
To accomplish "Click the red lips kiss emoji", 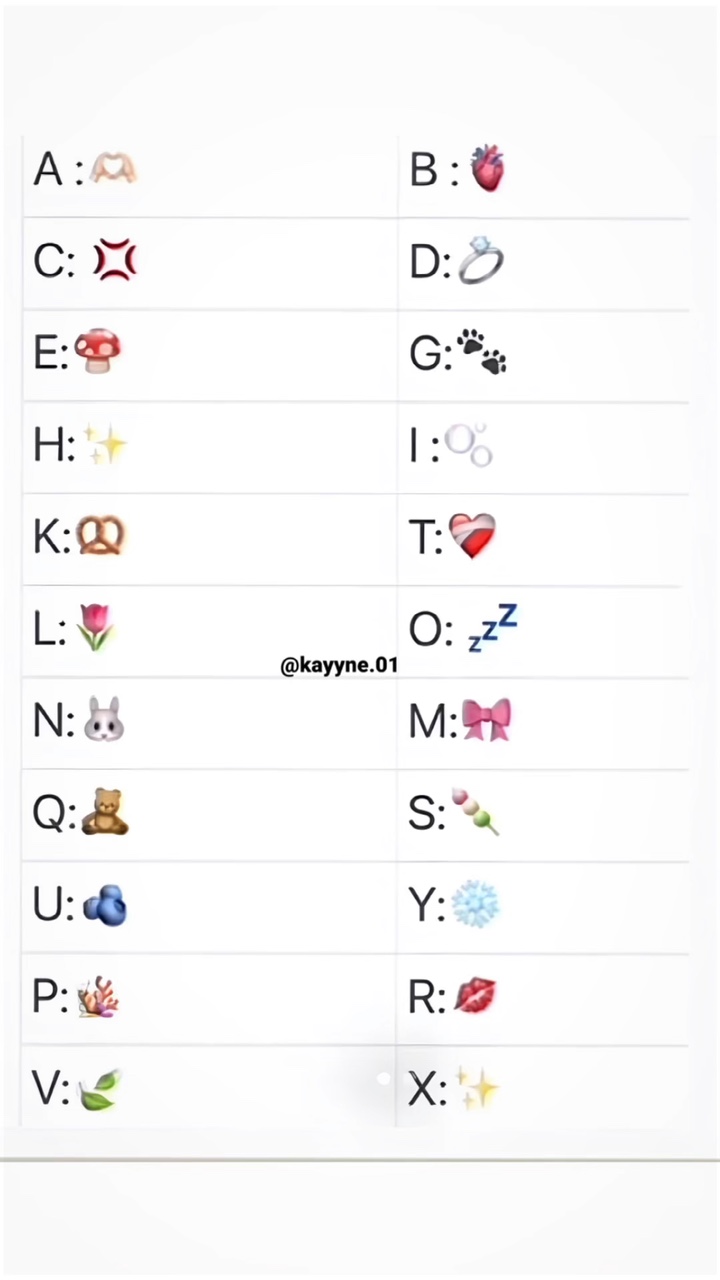I will (475, 996).
